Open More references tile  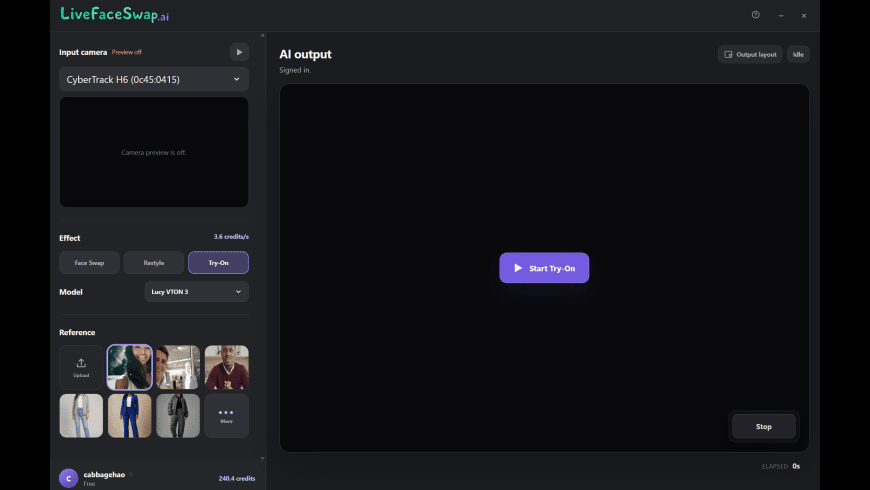(226, 416)
